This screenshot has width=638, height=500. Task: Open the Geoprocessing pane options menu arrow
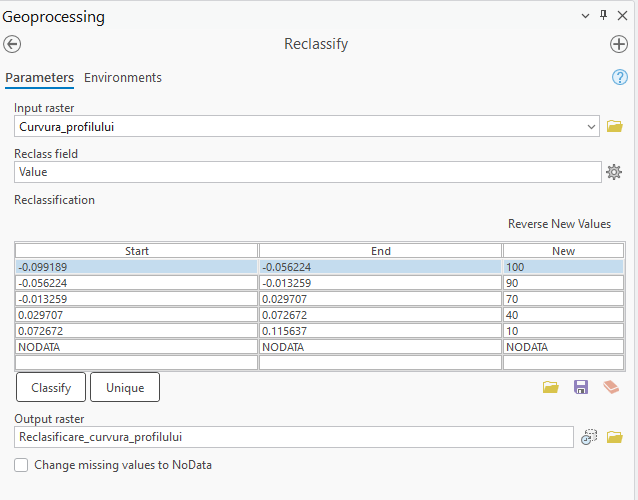[x=586, y=16]
